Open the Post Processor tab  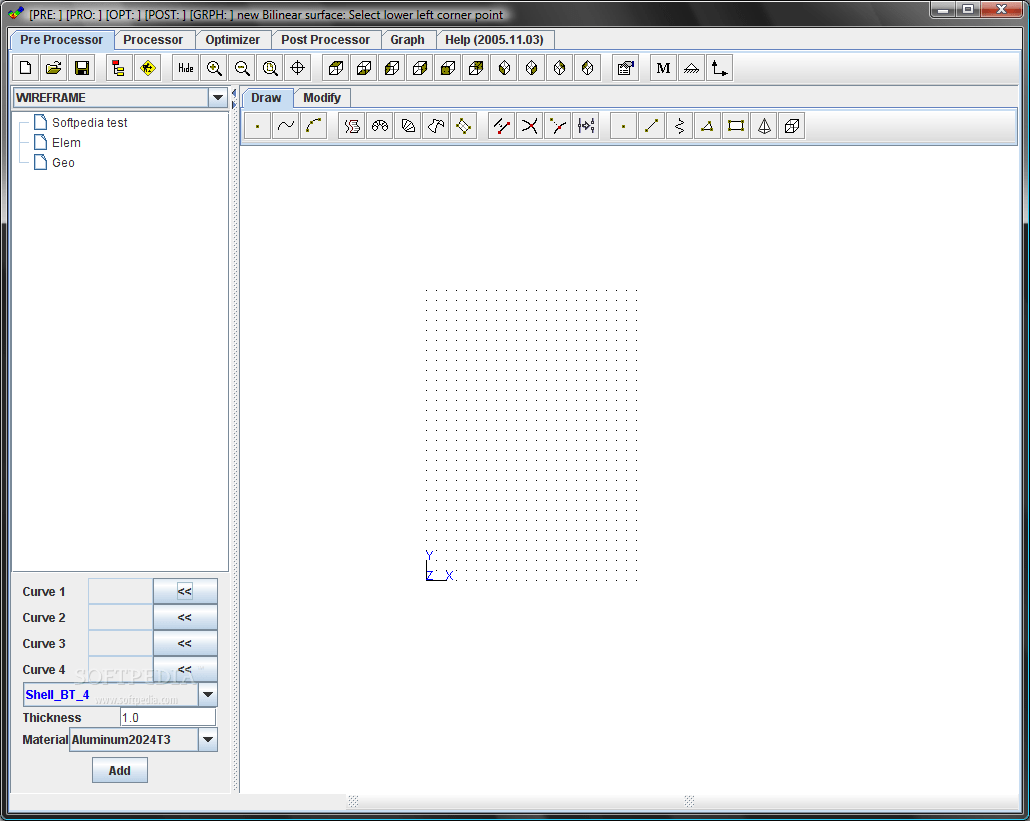(325, 39)
